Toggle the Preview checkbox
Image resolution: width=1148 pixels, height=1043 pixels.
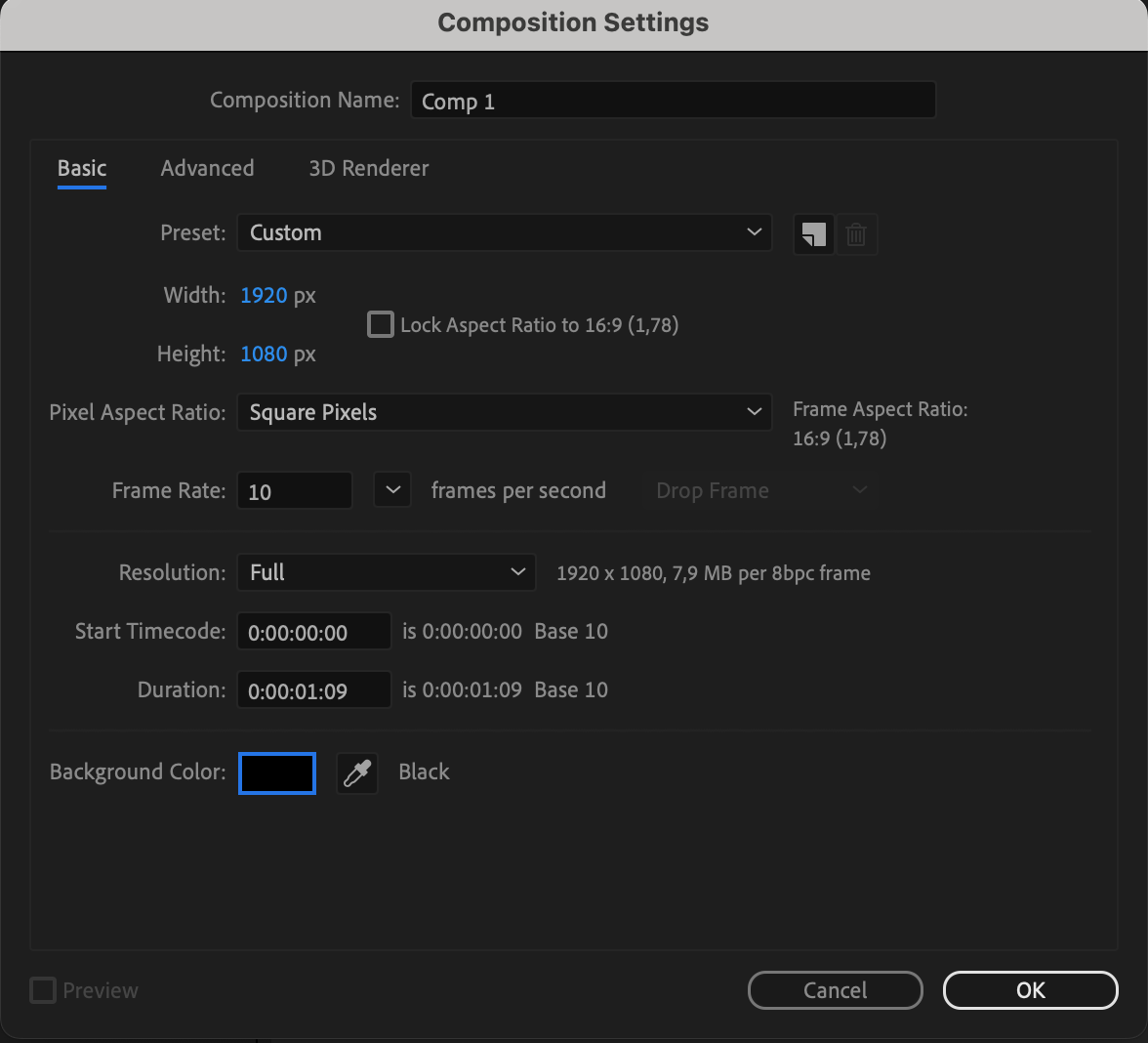pyautogui.click(x=43, y=990)
